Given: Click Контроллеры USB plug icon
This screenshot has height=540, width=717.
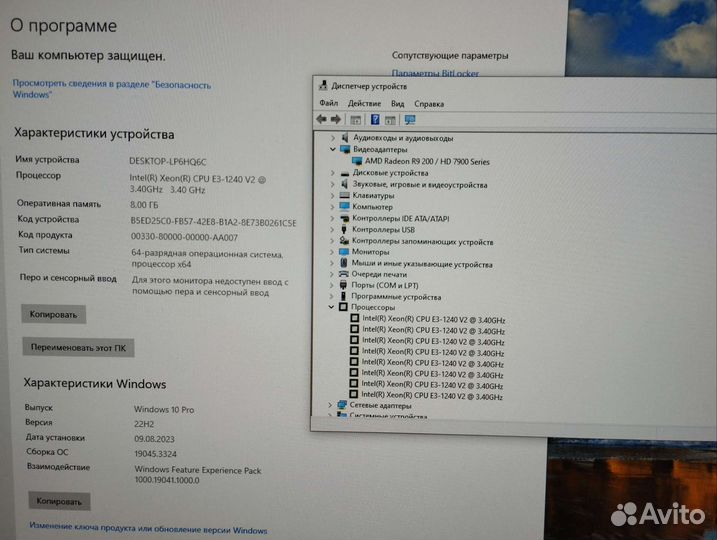Looking at the screenshot, I should 344,229.
